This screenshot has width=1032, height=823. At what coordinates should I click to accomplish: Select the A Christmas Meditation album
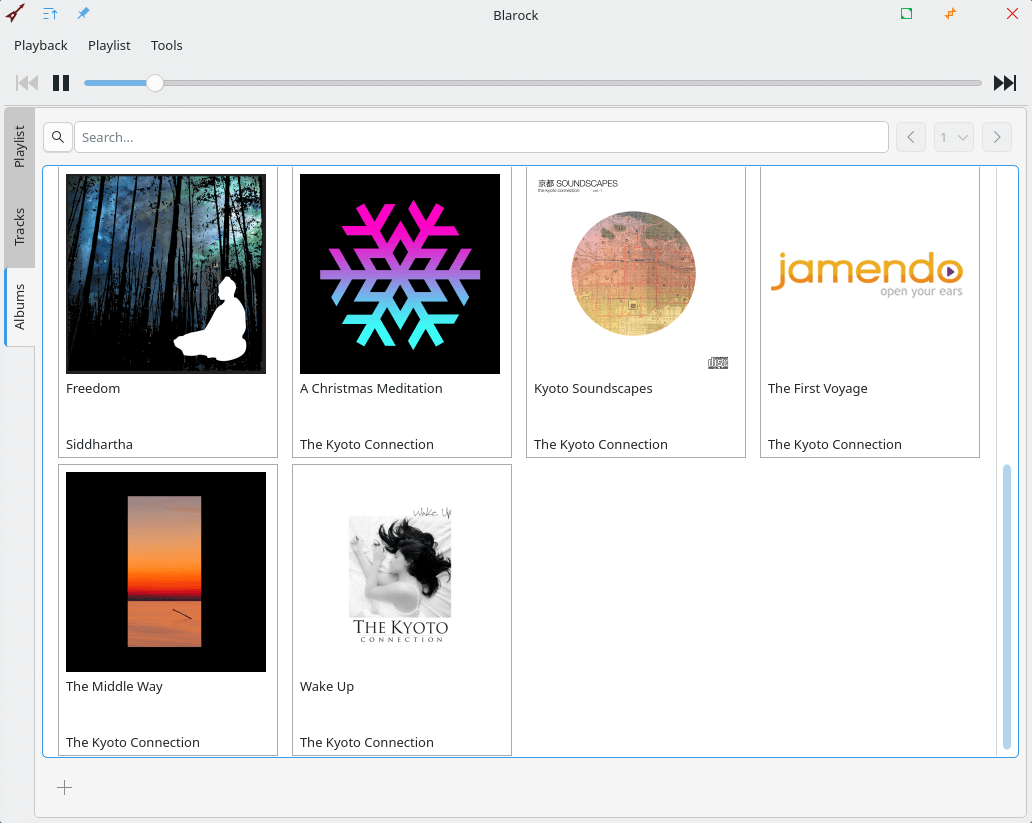point(400,274)
